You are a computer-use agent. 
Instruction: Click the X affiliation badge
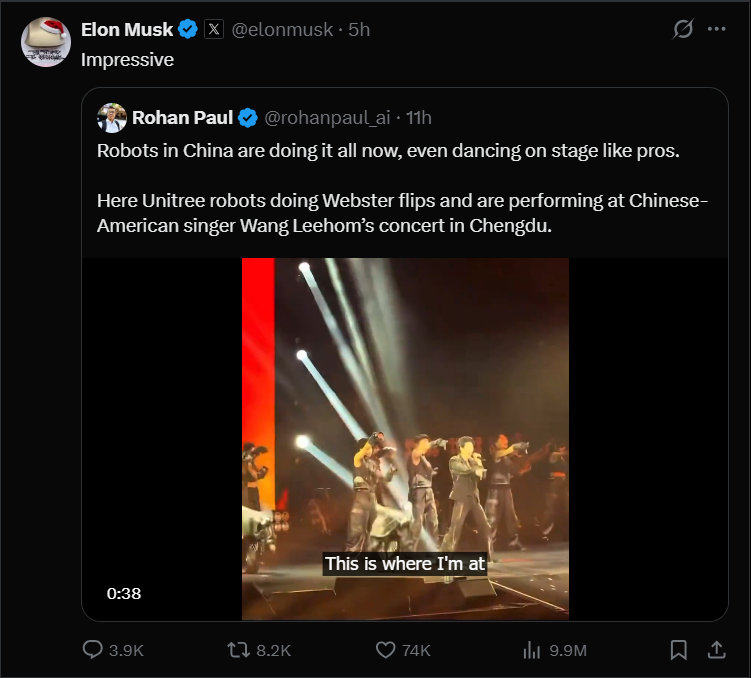[214, 30]
